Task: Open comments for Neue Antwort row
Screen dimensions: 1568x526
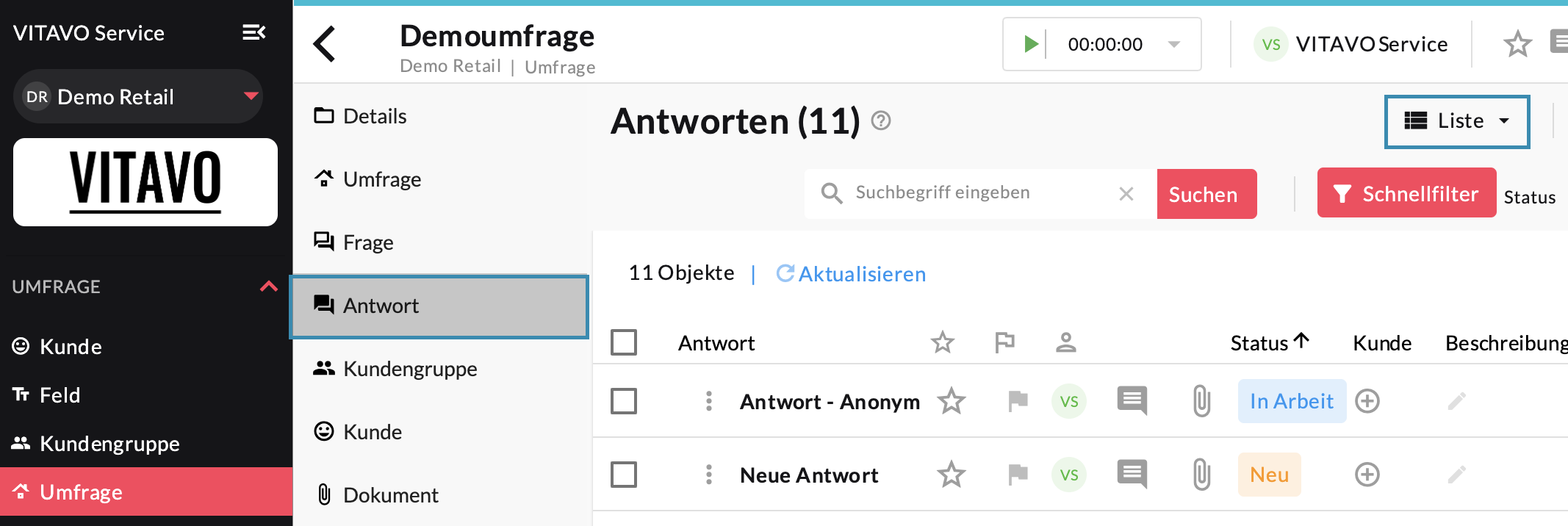Action: tap(1132, 475)
